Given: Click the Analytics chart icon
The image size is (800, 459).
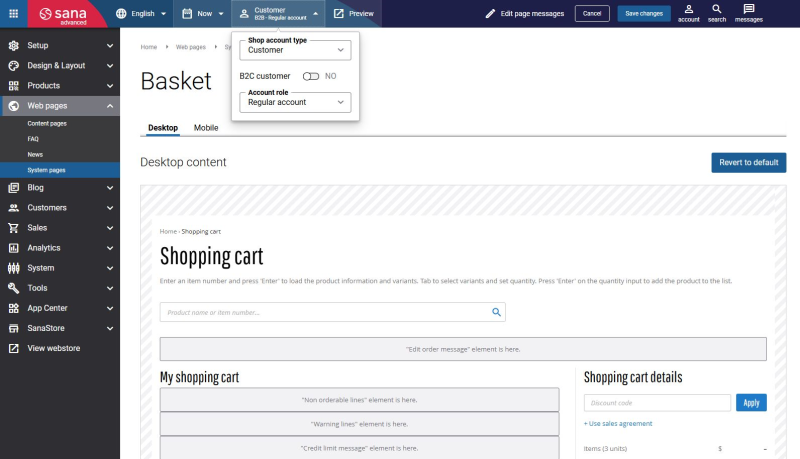Looking at the screenshot, I should coord(14,248).
